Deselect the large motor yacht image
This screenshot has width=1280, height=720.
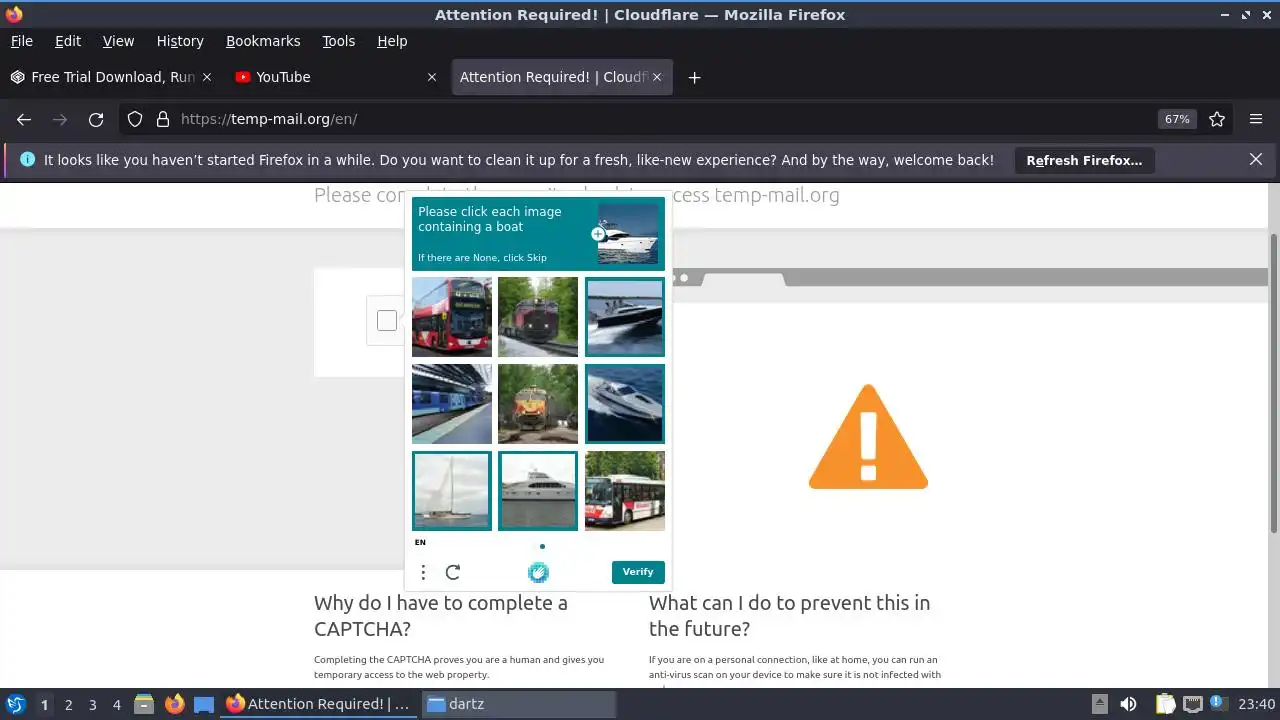coord(538,491)
